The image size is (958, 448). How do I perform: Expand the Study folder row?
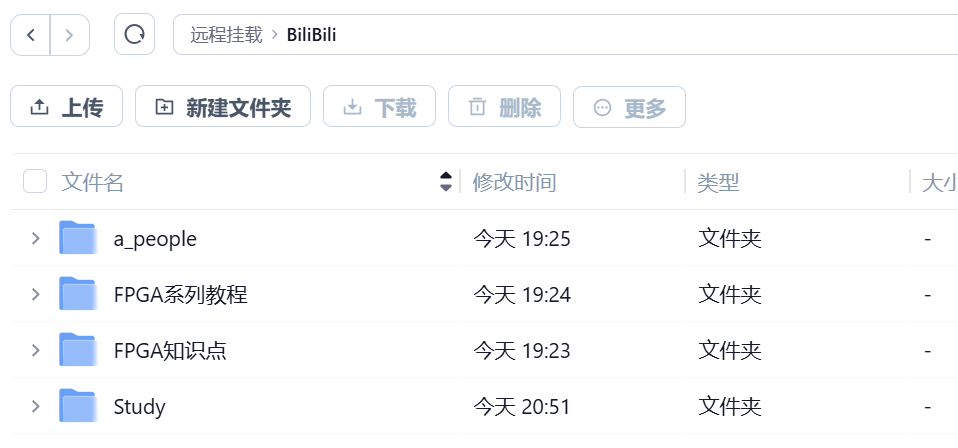pyautogui.click(x=35, y=406)
